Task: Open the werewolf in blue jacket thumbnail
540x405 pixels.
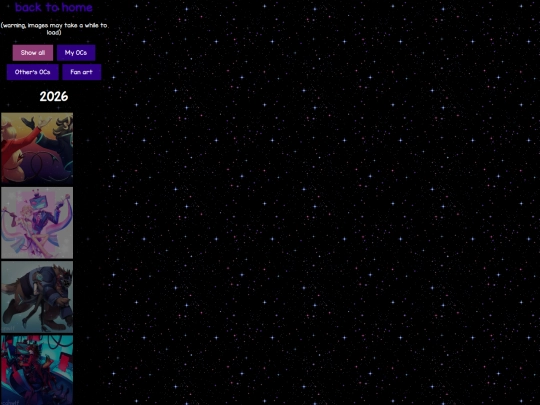Action: pyautogui.click(x=37, y=297)
